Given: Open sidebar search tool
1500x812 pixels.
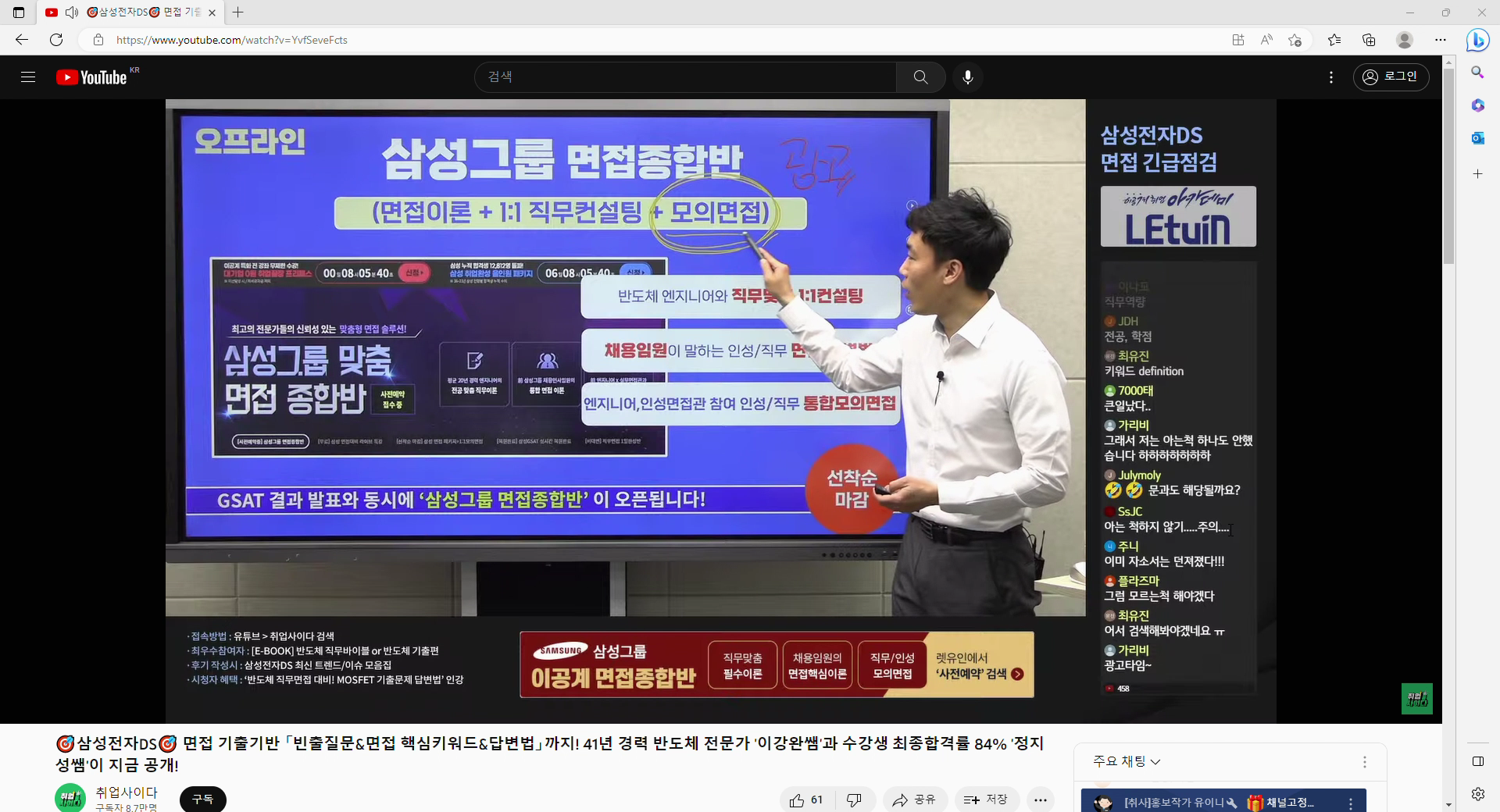Looking at the screenshot, I should 1477,72.
